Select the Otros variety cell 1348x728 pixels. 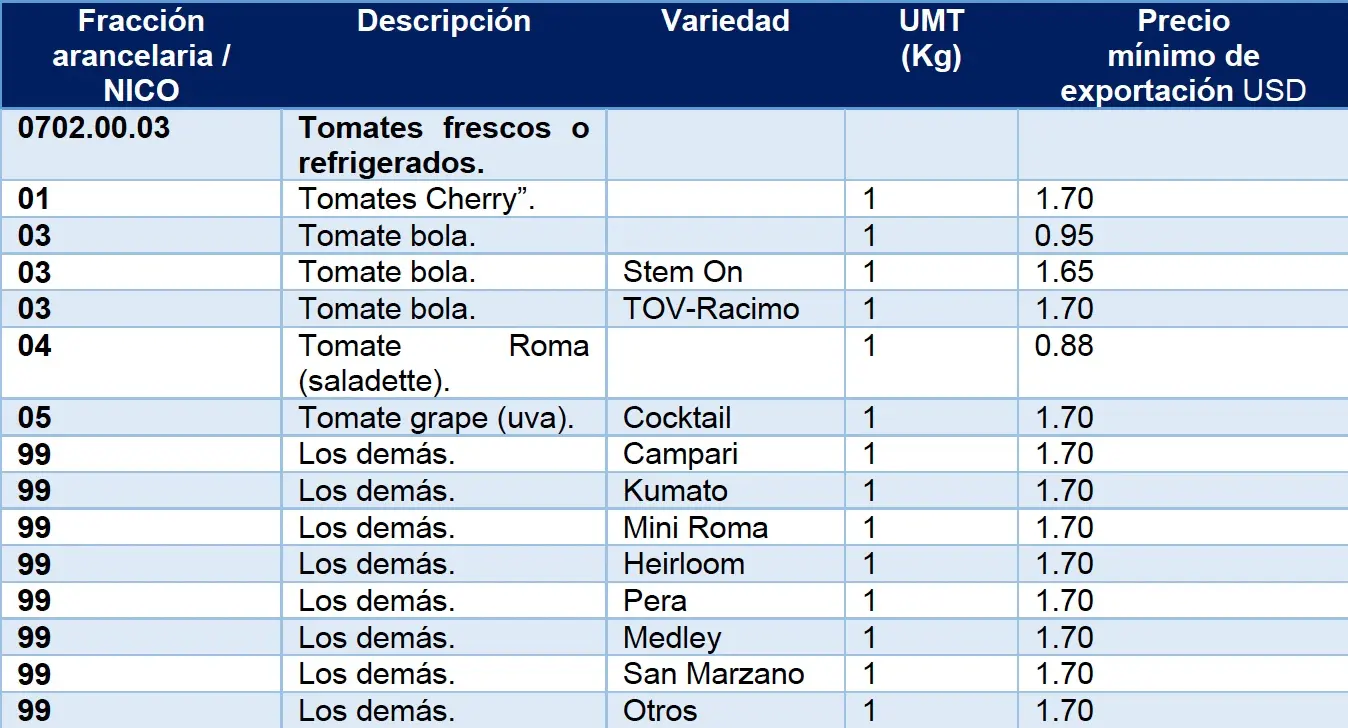726,711
